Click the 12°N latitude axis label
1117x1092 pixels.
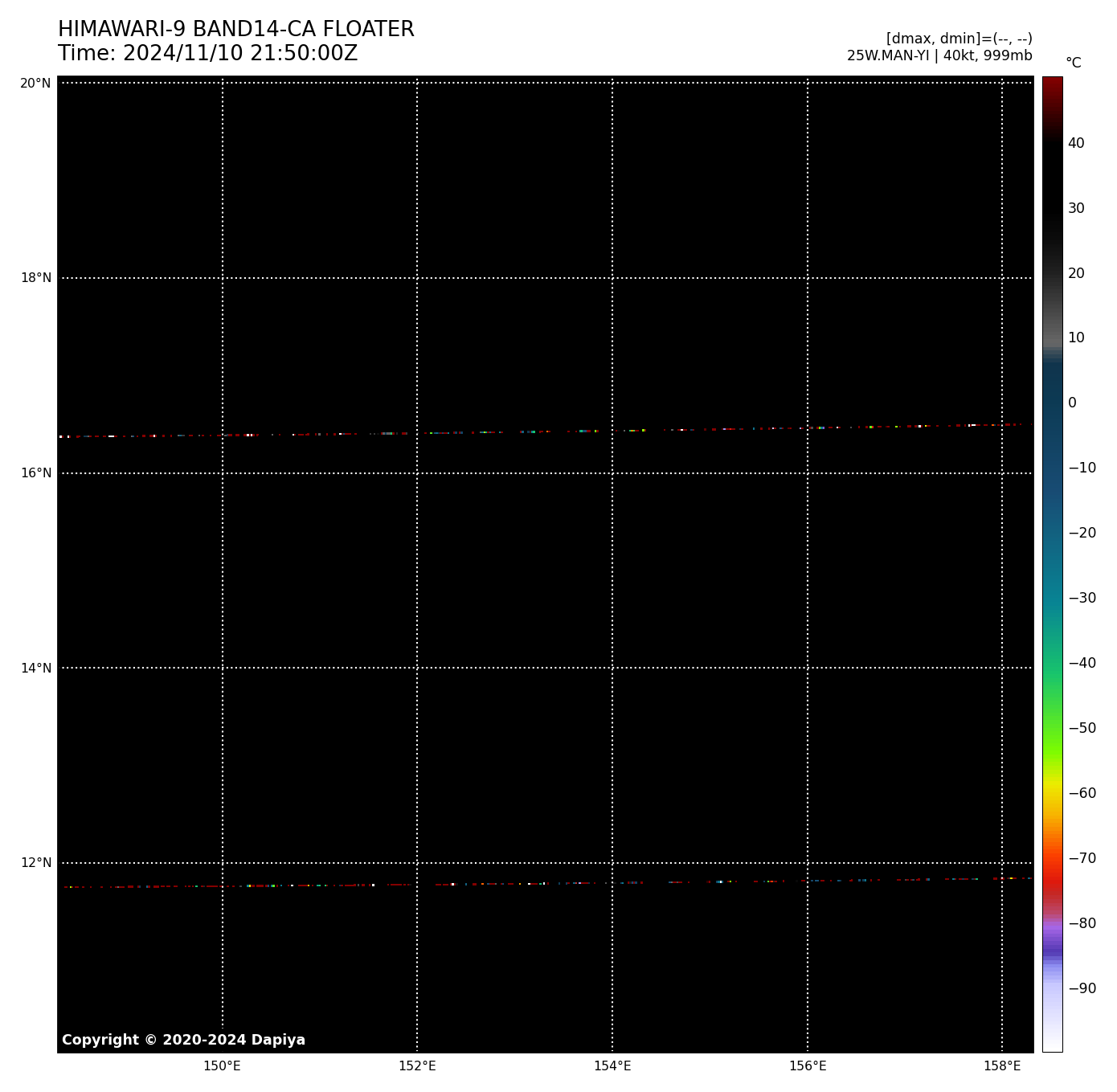35,863
